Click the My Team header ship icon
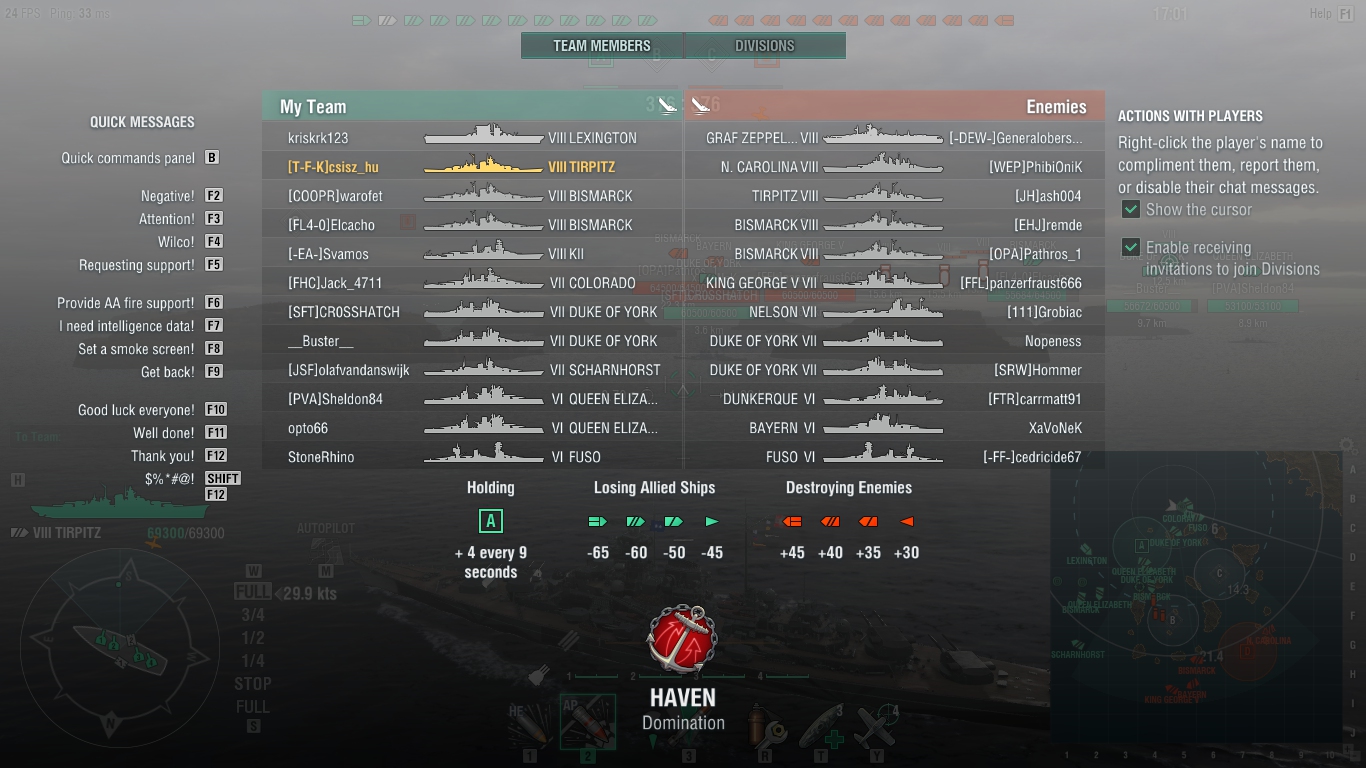 (x=668, y=106)
